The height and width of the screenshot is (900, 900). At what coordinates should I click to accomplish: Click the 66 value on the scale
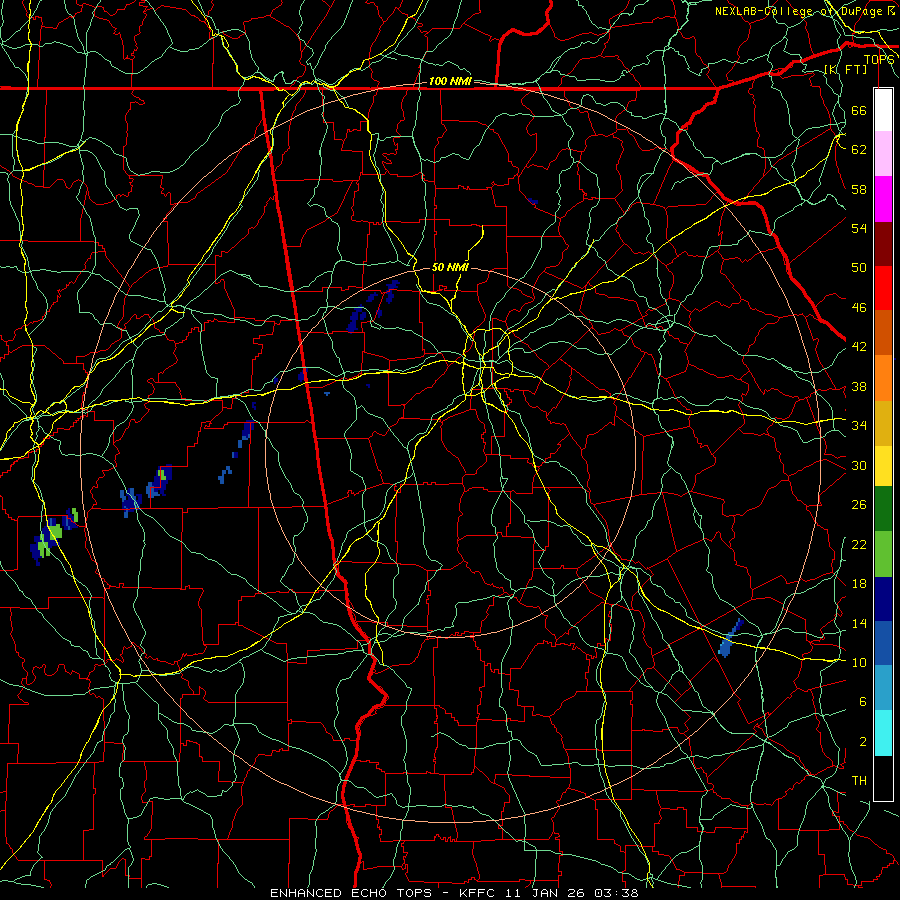(x=859, y=110)
